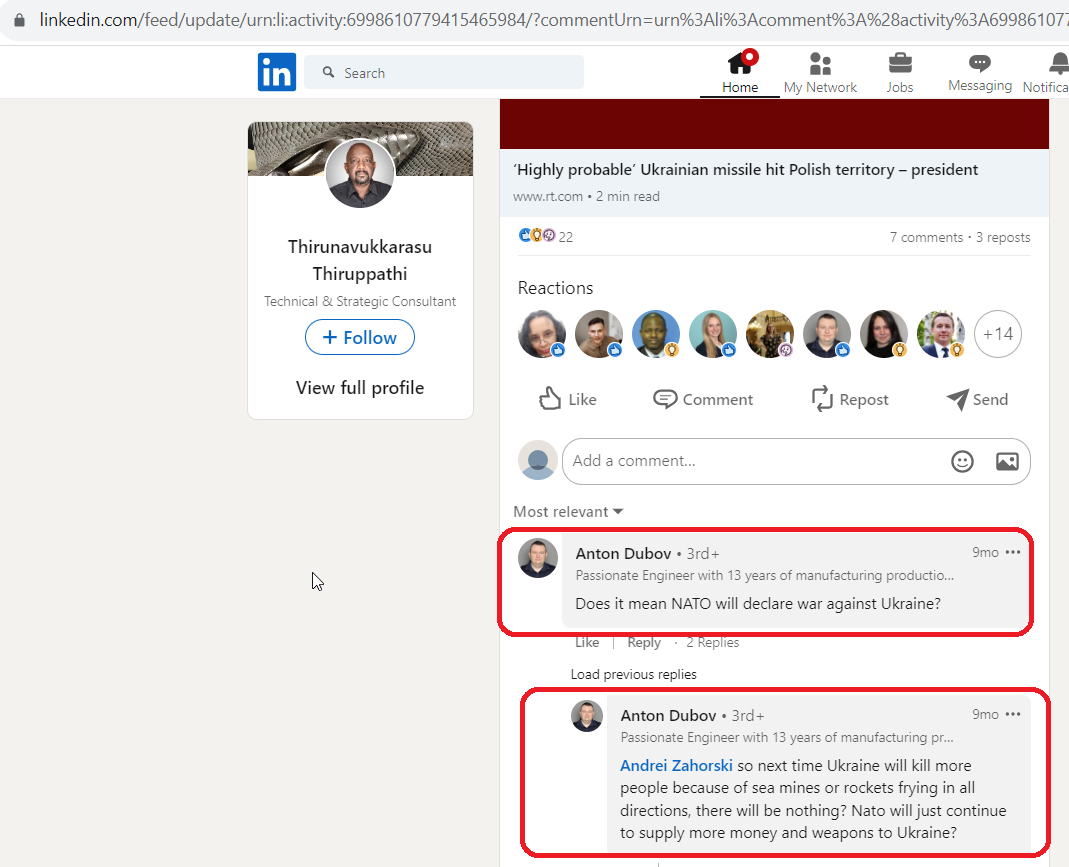Screen dimensions: 1069x867
Task: Show the 7 comments
Action: pyautogui.click(x=926, y=237)
